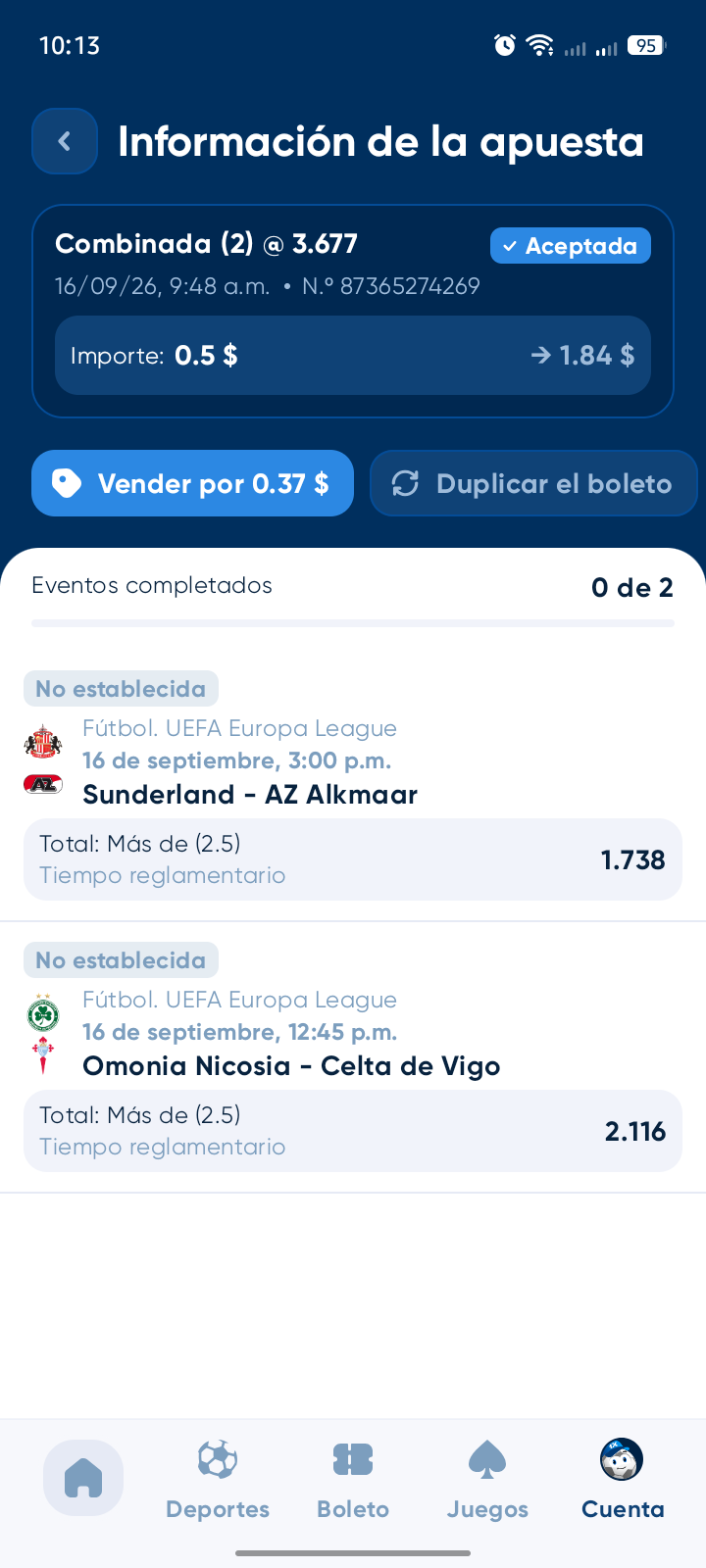
Task: Tap the Celta de Vigo crest
Action: [43, 1055]
